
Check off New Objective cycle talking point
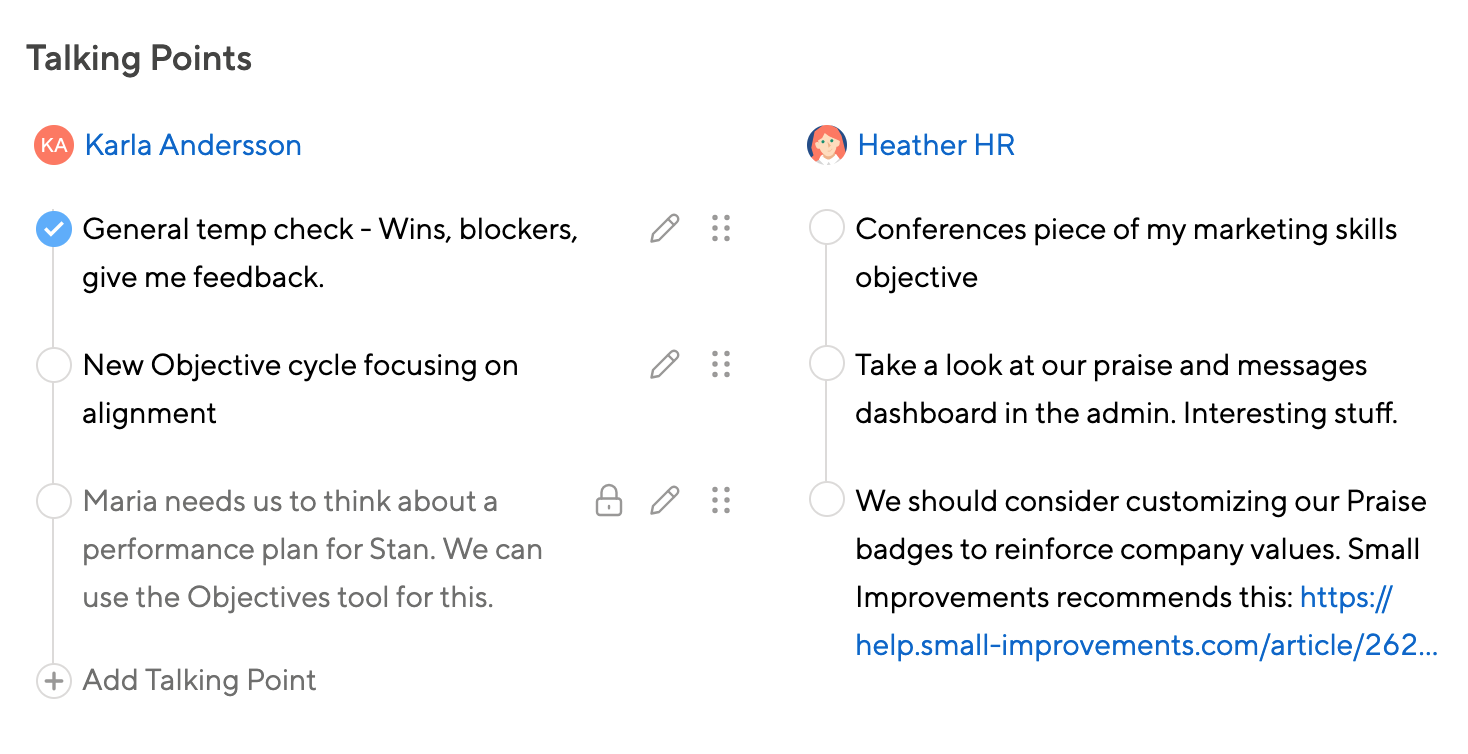coord(54,365)
